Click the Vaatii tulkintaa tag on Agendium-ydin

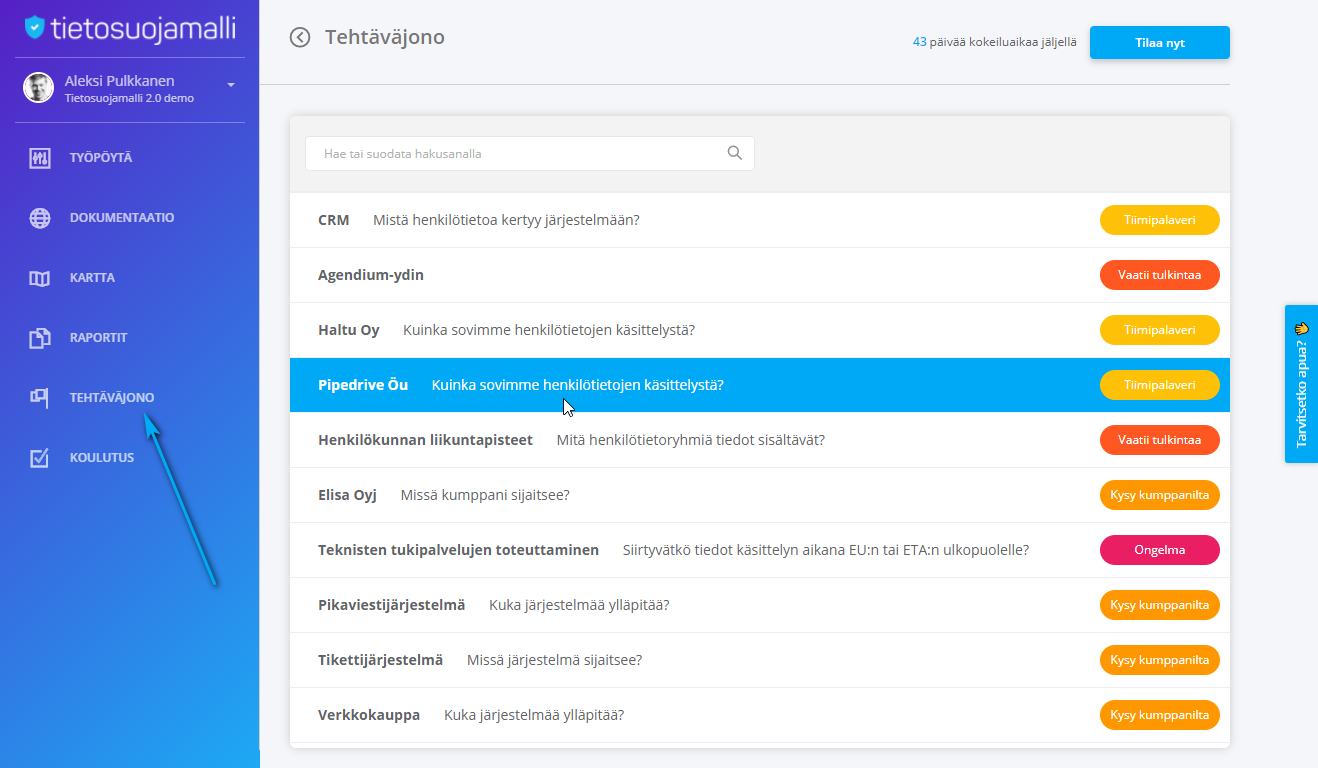(x=1160, y=275)
